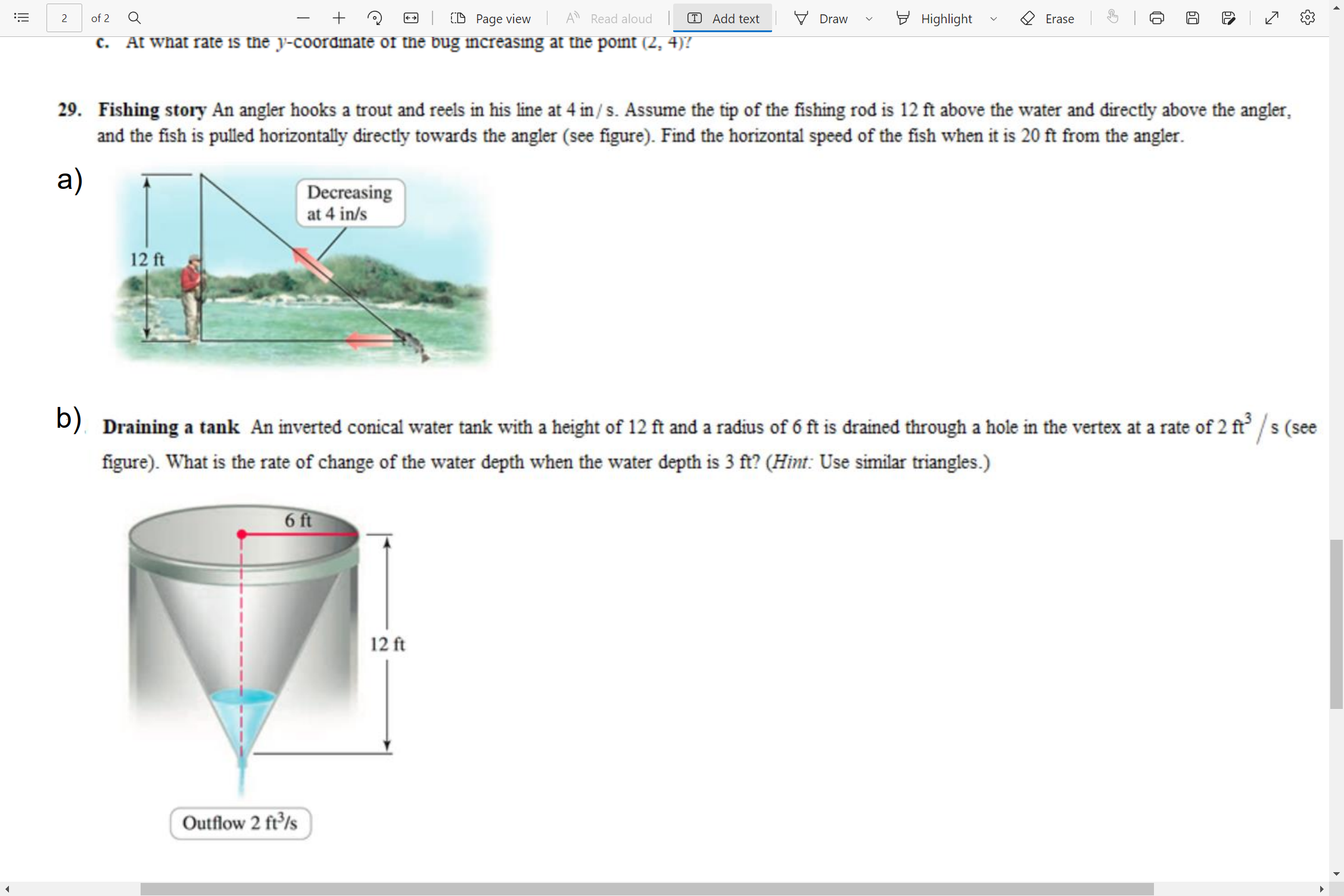The height and width of the screenshot is (896, 1344).
Task: Enter full screen mode
Action: [x=1271, y=18]
